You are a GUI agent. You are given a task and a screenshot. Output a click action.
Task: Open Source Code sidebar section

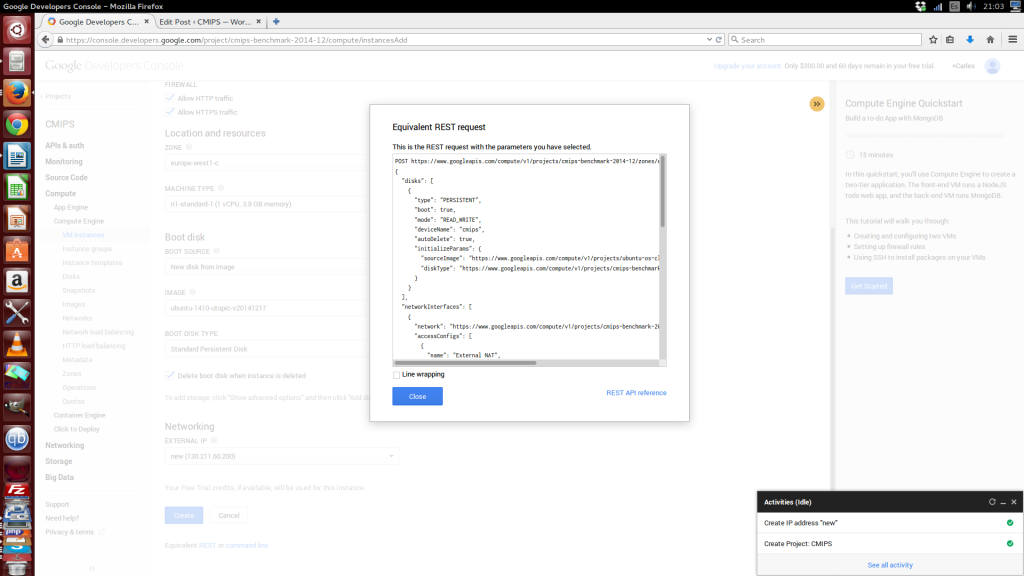(66, 178)
